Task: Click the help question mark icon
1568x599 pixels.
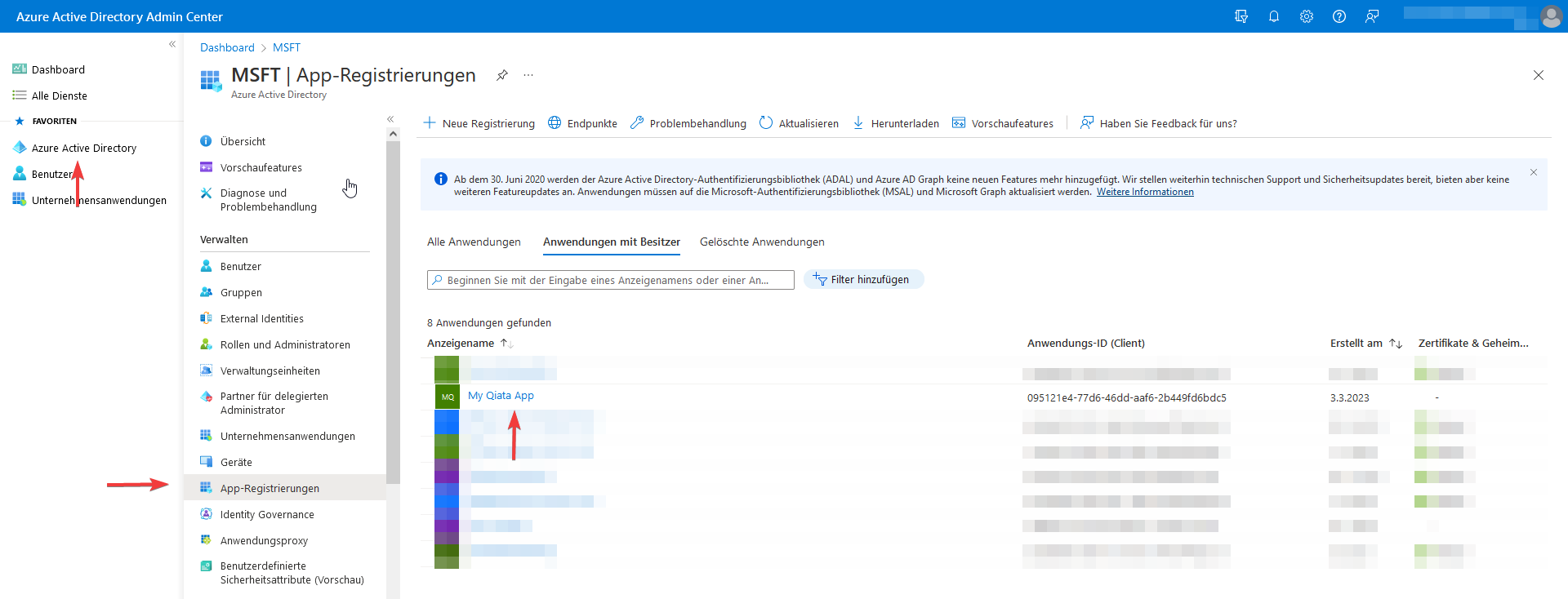Action: coord(1339,16)
